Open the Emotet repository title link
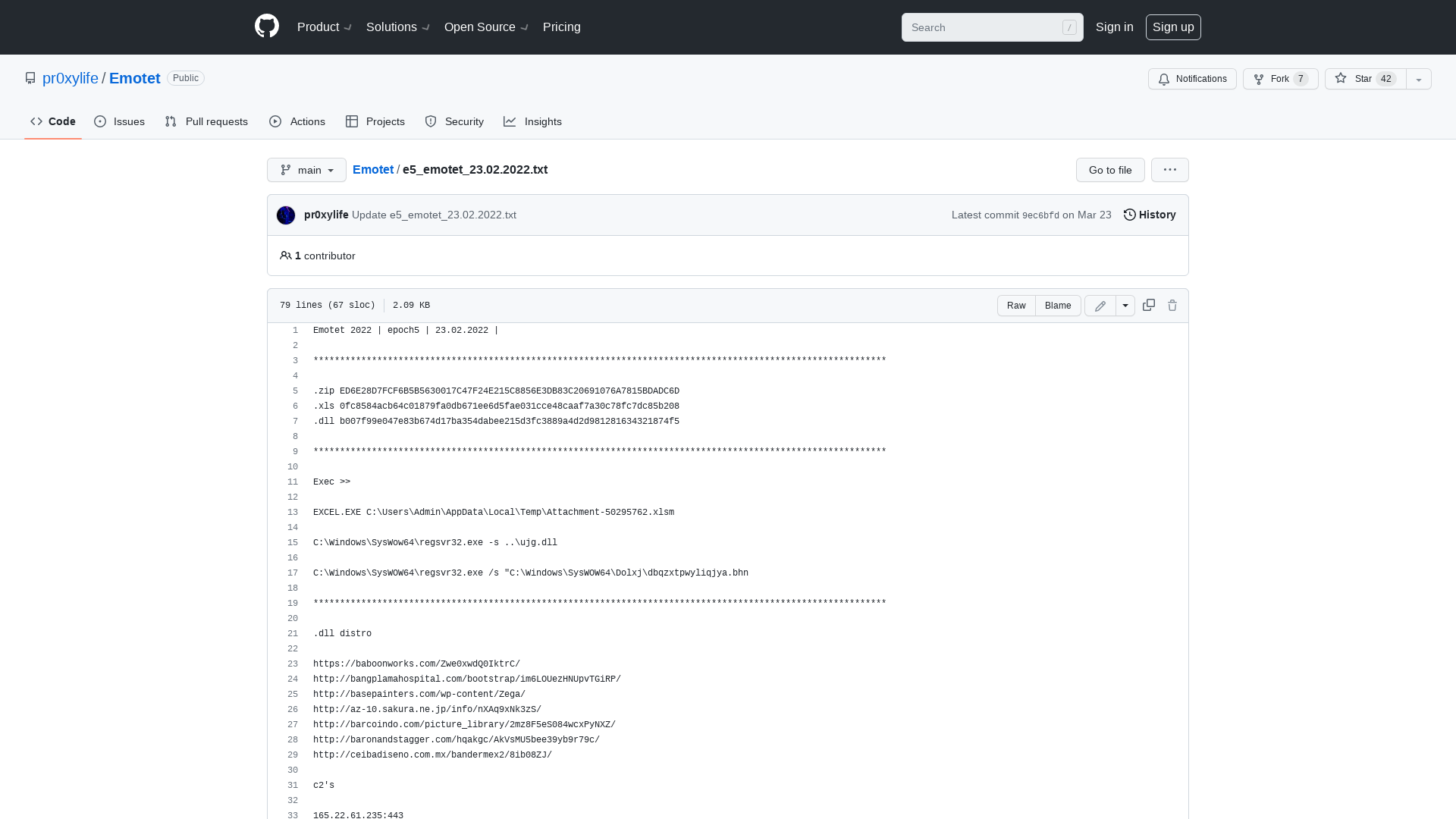The image size is (1456, 819). pos(134,78)
